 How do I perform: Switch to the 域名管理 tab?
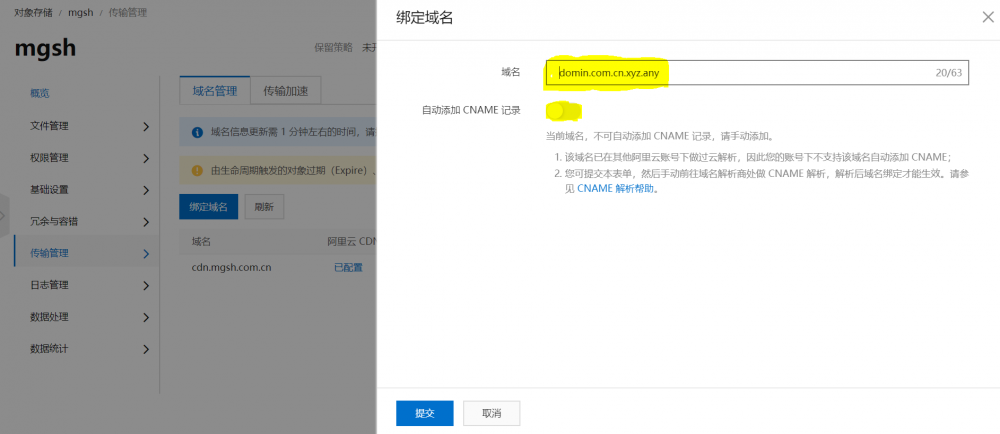pyautogui.click(x=215, y=91)
